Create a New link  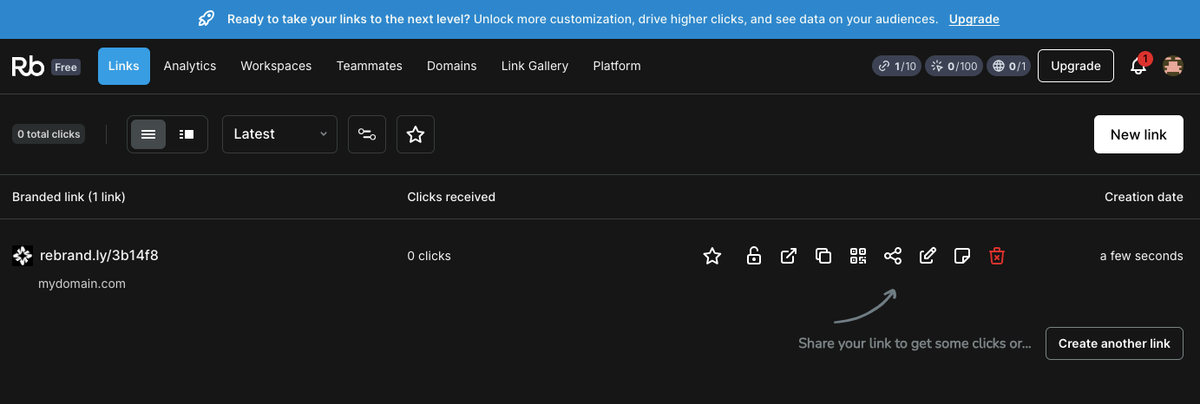[x=1139, y=134]
